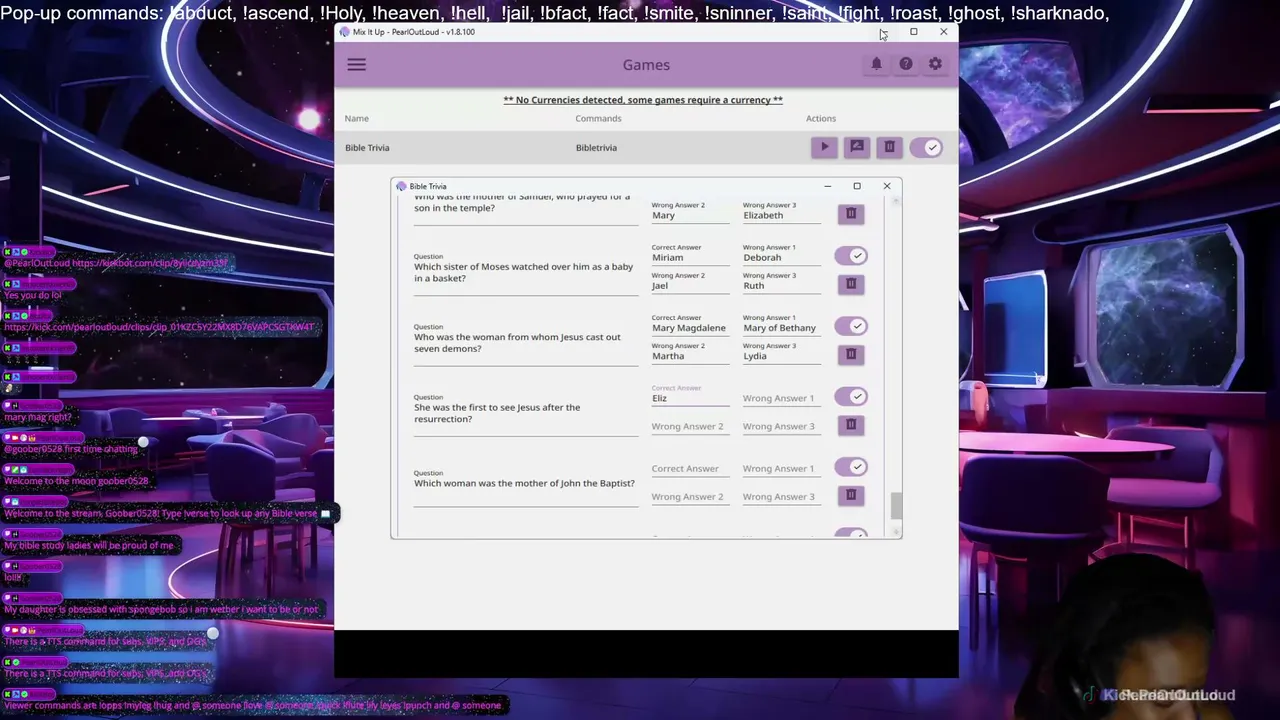Image resolution: width=1280 pixels, height=720 pixels.
Task: Open the hamburger navigation menu
Action: [x=356, y=65]
